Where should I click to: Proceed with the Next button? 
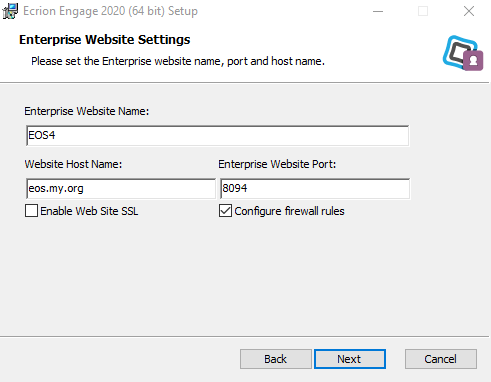tap(350, 359)
